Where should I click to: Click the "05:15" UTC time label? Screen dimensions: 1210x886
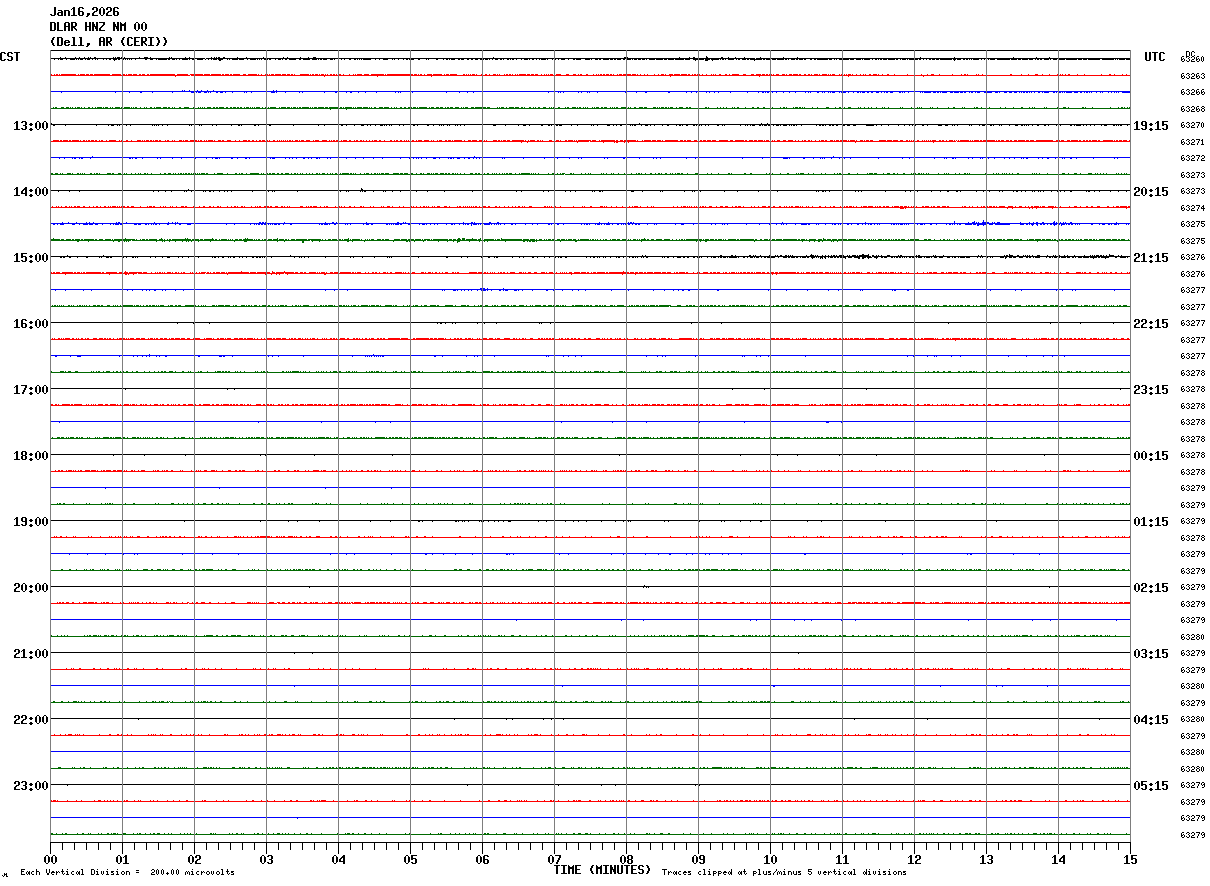point(1150,785)
